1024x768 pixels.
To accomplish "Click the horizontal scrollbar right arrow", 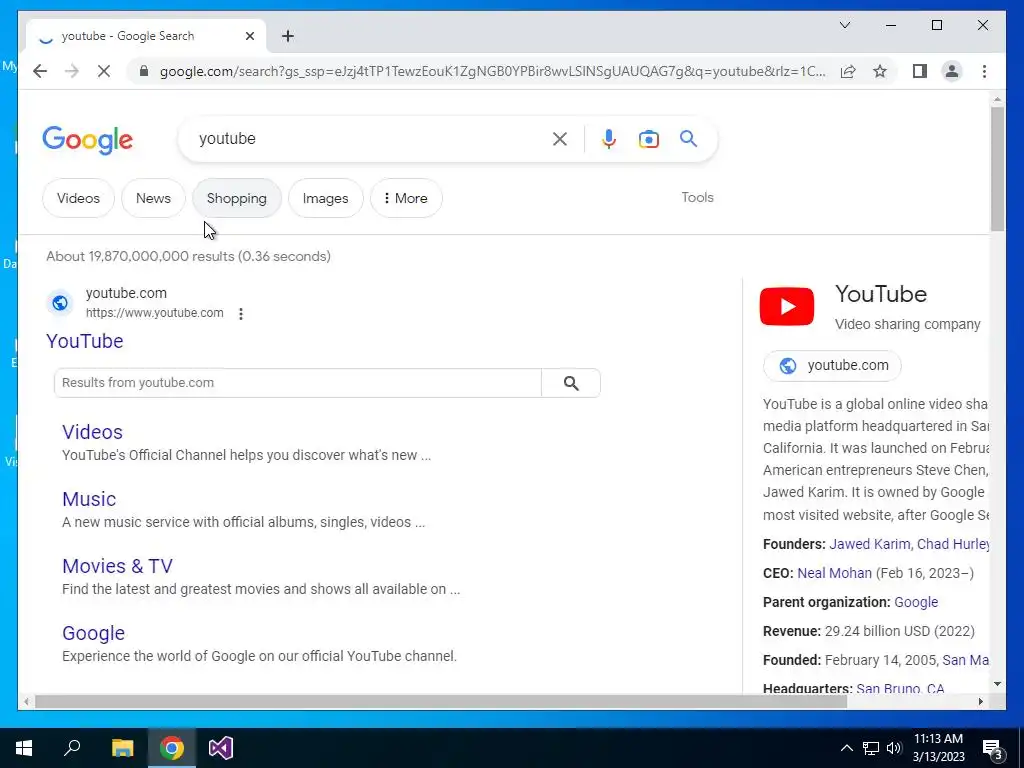I will 980,702.
